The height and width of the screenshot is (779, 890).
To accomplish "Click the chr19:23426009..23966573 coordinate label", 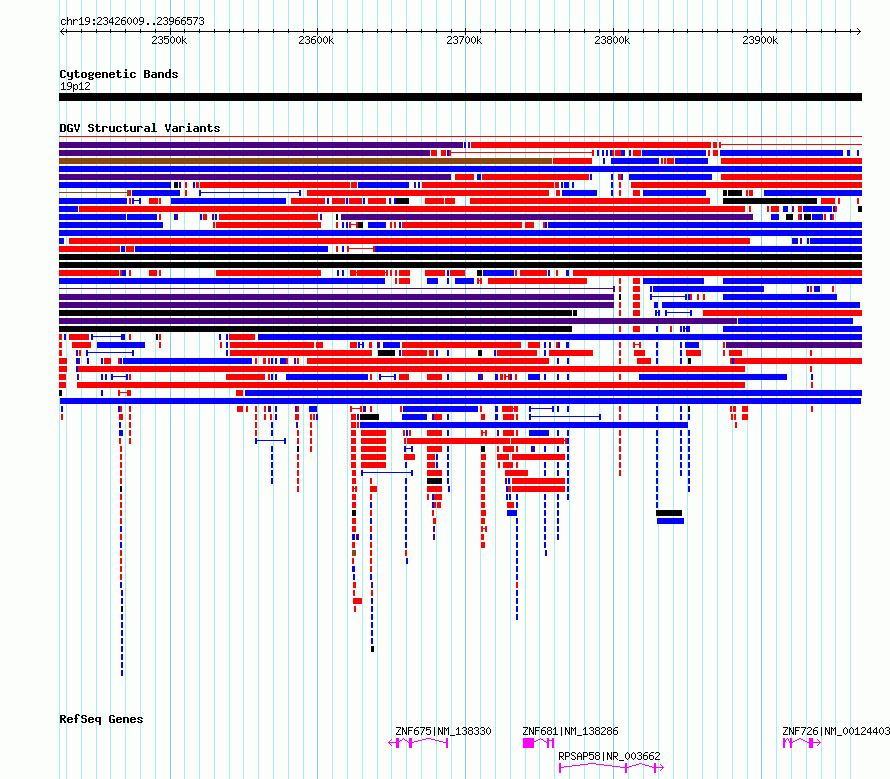I will [x=132, y=21].
